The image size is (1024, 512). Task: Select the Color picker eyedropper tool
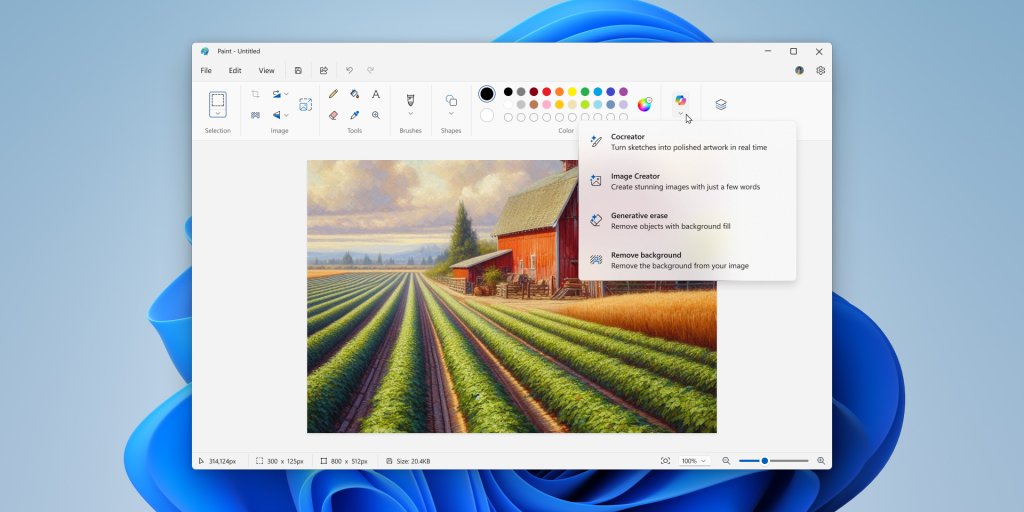pyautogui.click(x=355, y=115)
